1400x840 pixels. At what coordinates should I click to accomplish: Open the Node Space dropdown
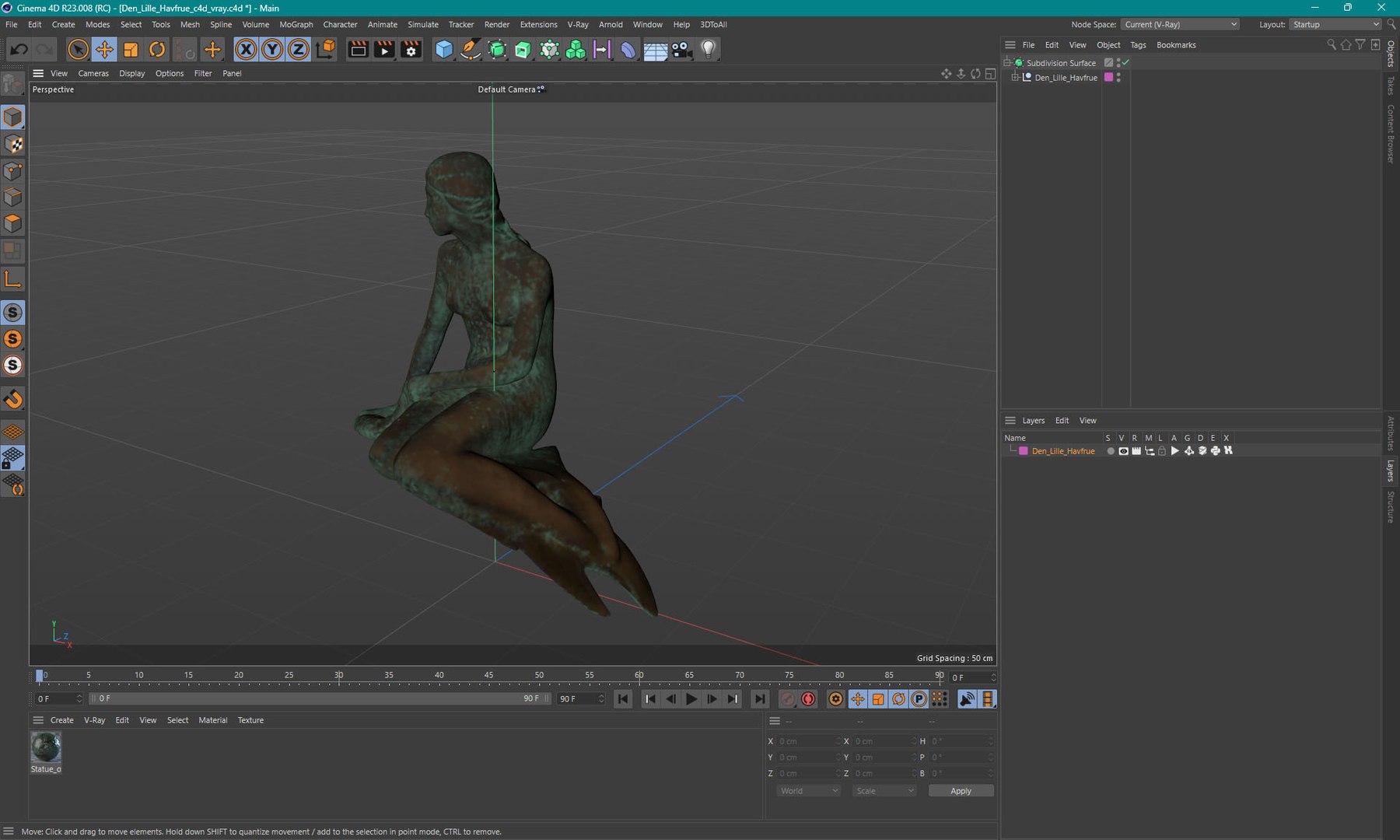click(1180, 25)
